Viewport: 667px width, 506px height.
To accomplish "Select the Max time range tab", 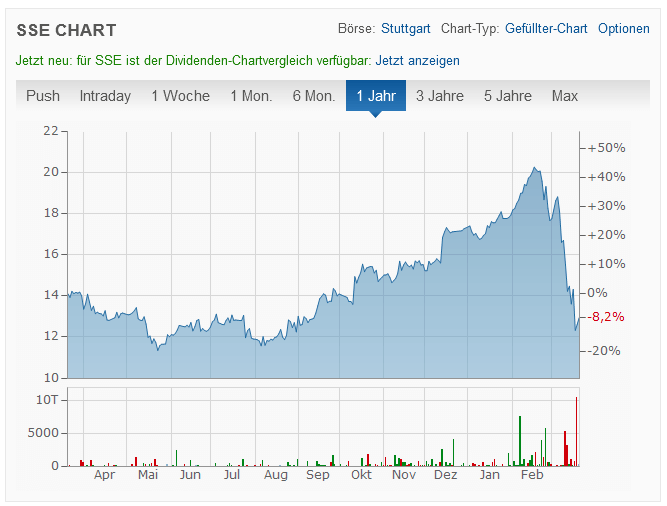I will point(564,96).
